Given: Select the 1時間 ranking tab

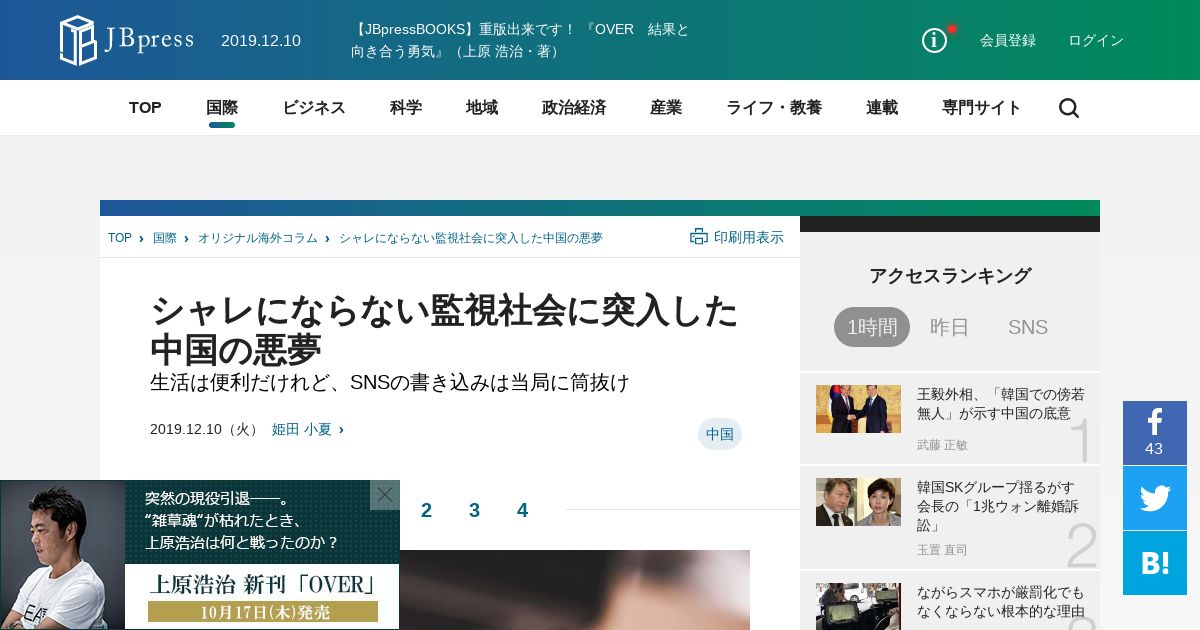Looking at the screenshot, I should (872, 327).
